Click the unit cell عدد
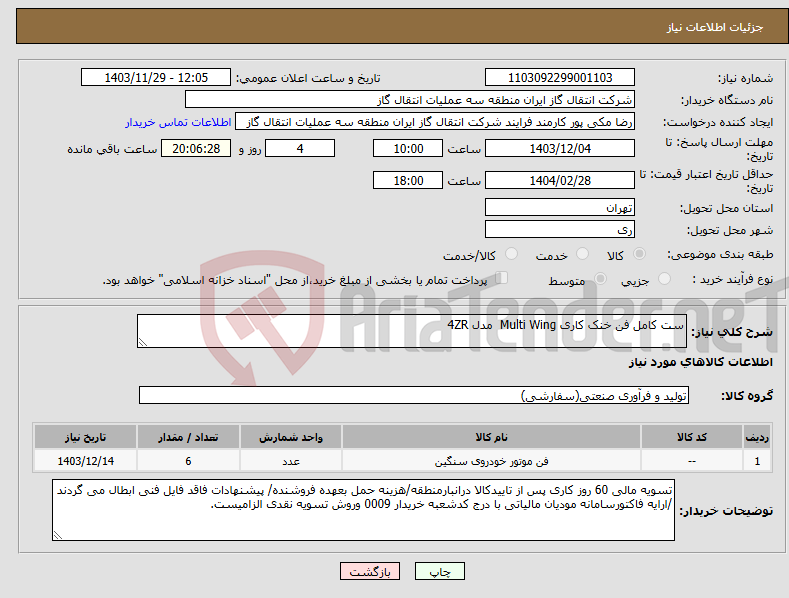This screenshot has height=598, width=789. (291, 461)
